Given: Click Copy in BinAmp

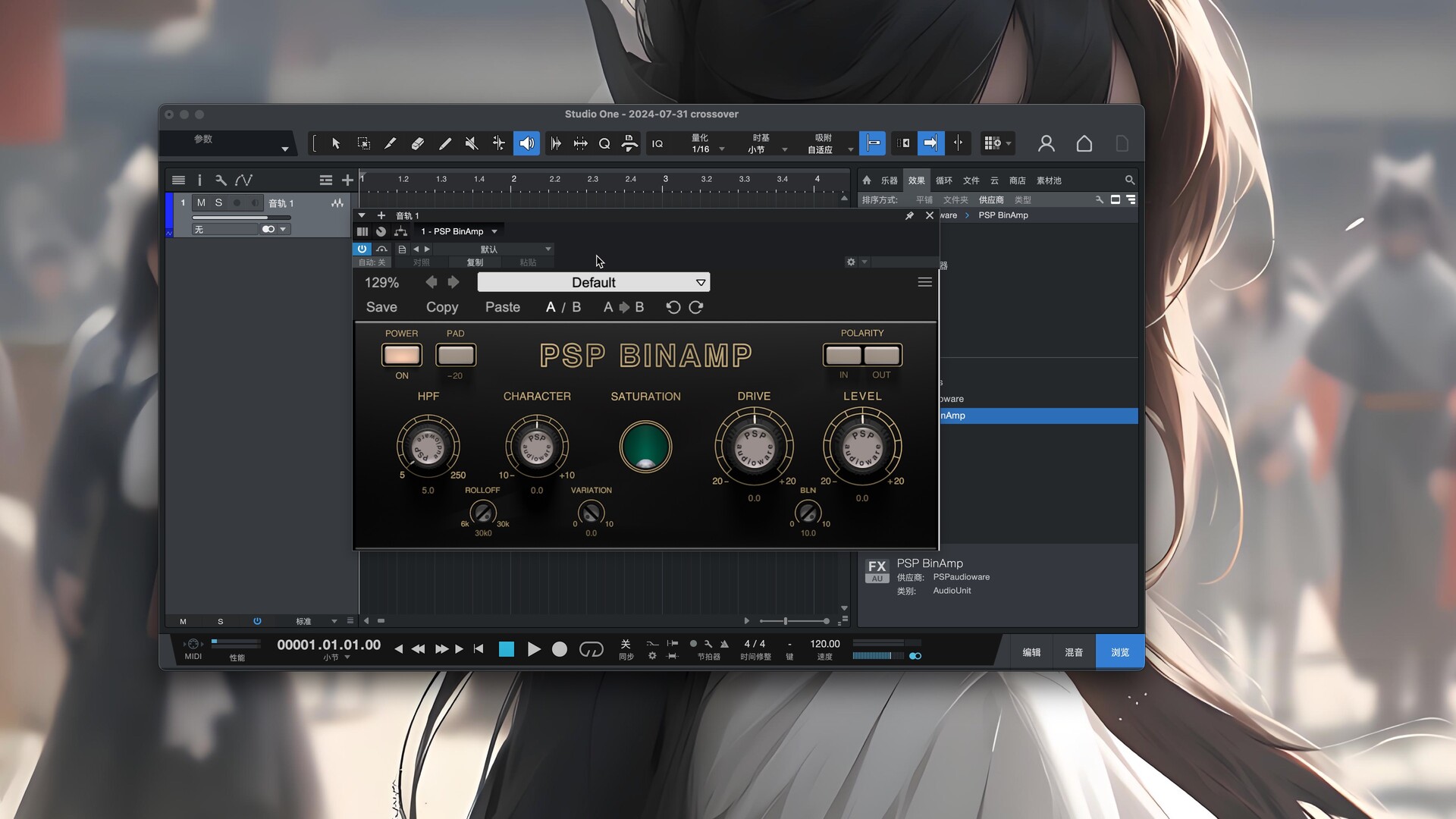Looking at the screenshot, I should click(x=442, y=307).
